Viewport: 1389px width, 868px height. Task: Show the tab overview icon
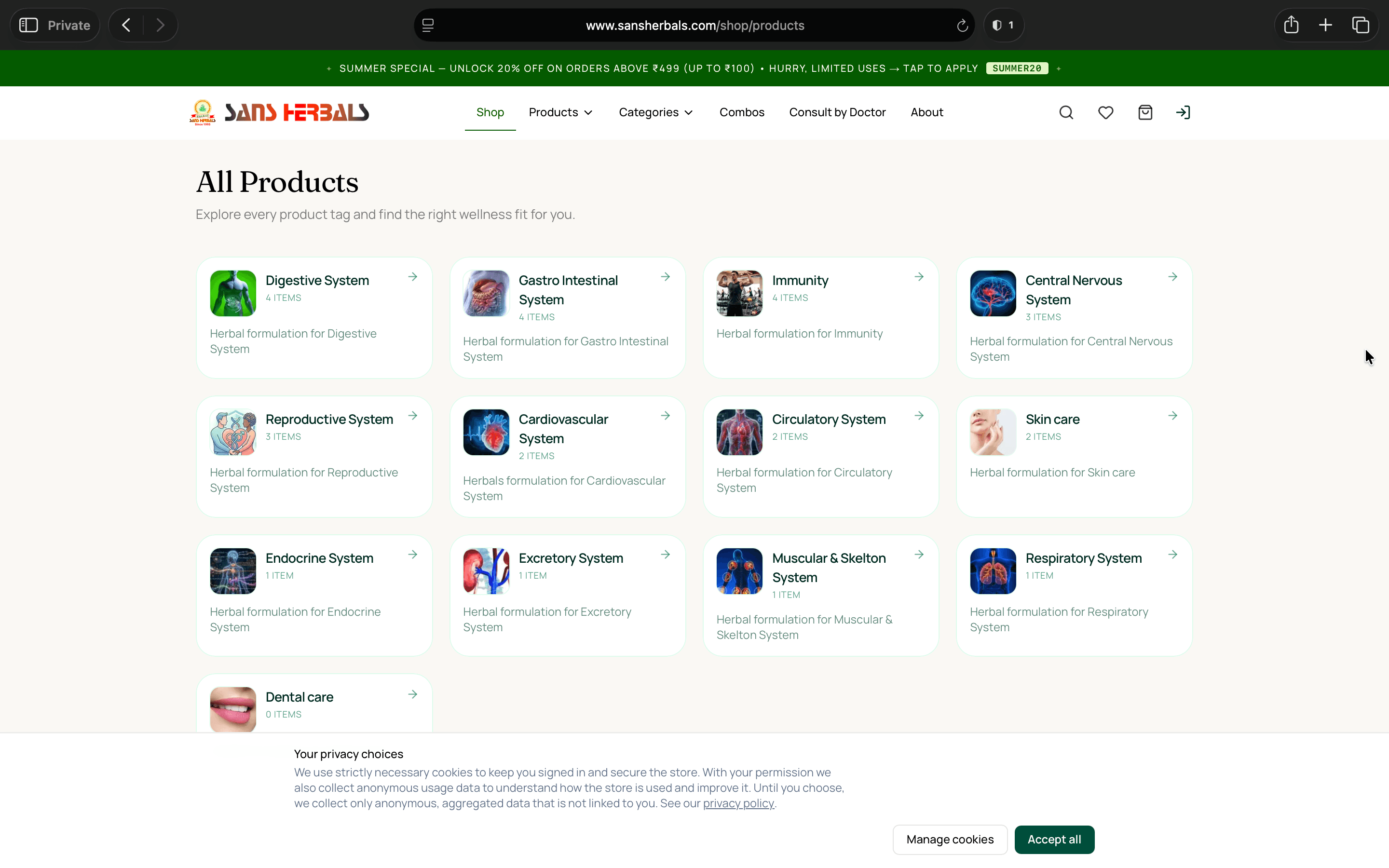point(1360,25)
